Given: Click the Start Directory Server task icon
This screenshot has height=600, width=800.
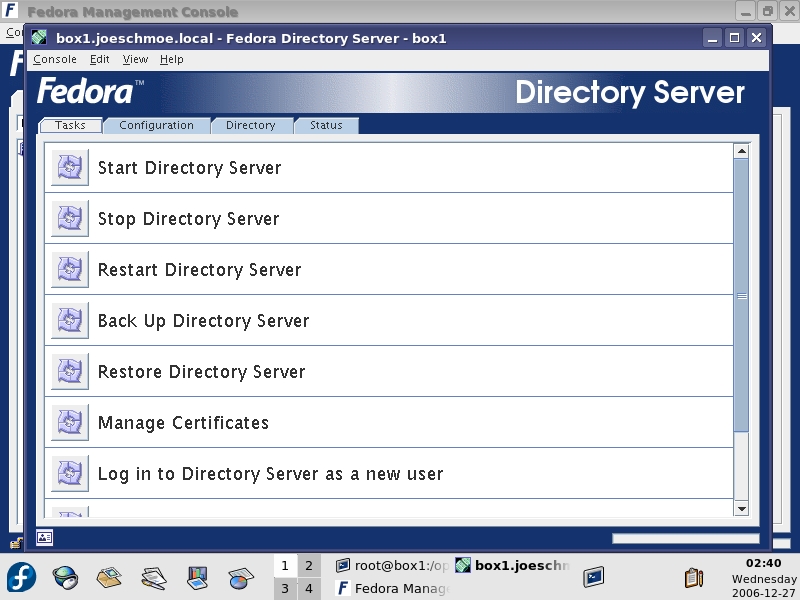Looking at the screenshot, I should 70,168.
